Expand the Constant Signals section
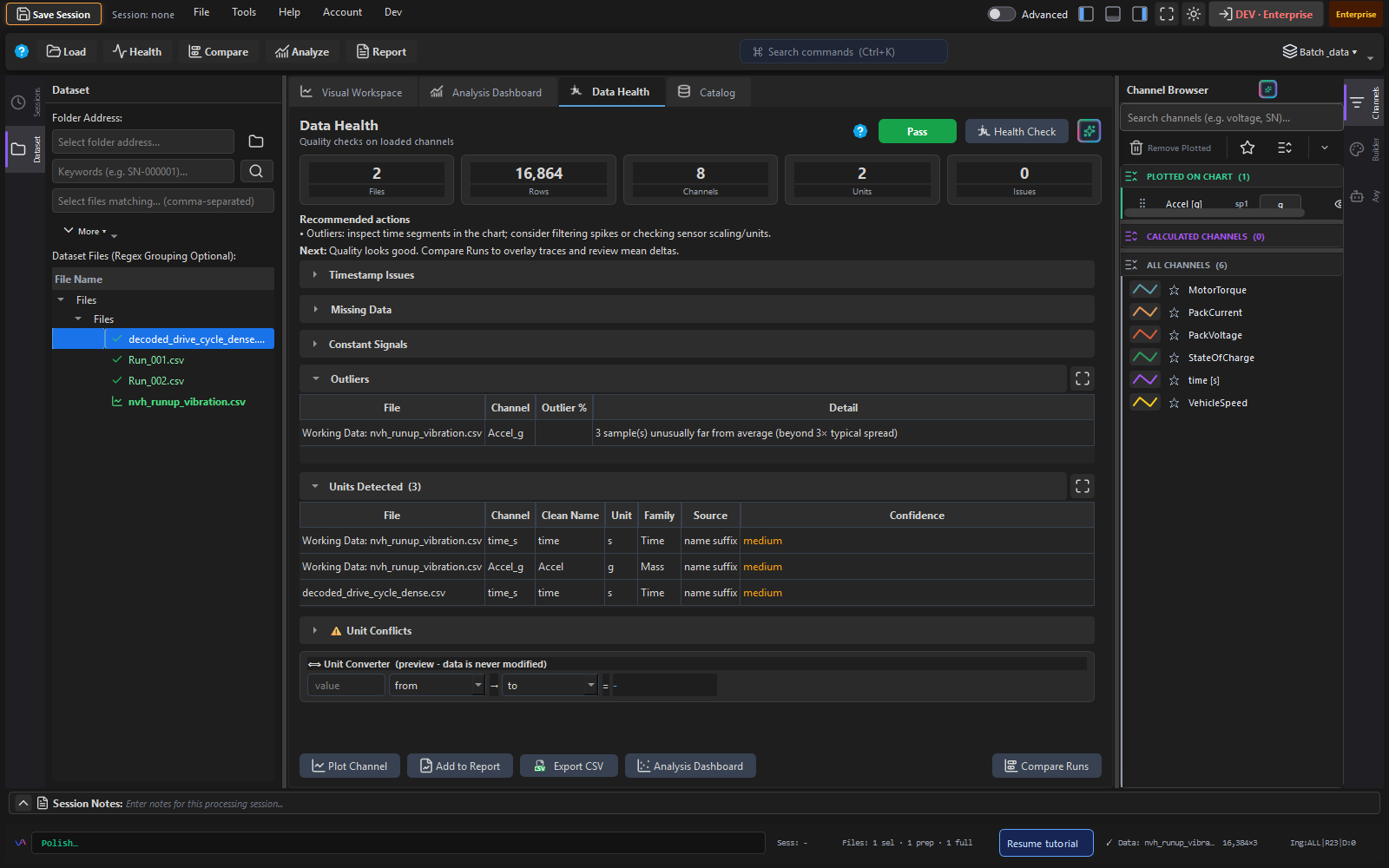The image size is (1389, 868). [x=696, y=344]
